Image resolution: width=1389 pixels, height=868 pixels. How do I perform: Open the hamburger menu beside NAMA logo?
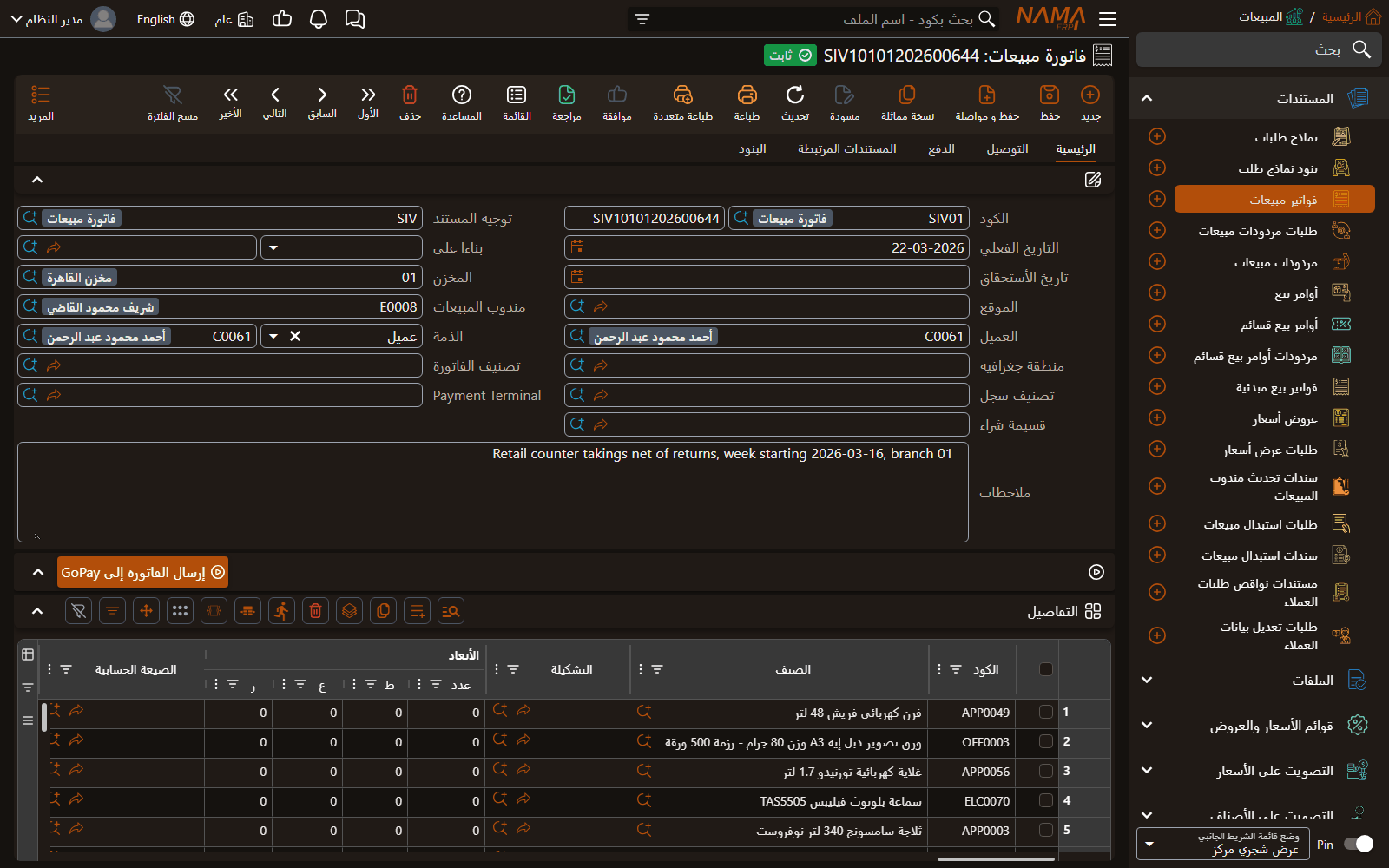pos(1108,19)
